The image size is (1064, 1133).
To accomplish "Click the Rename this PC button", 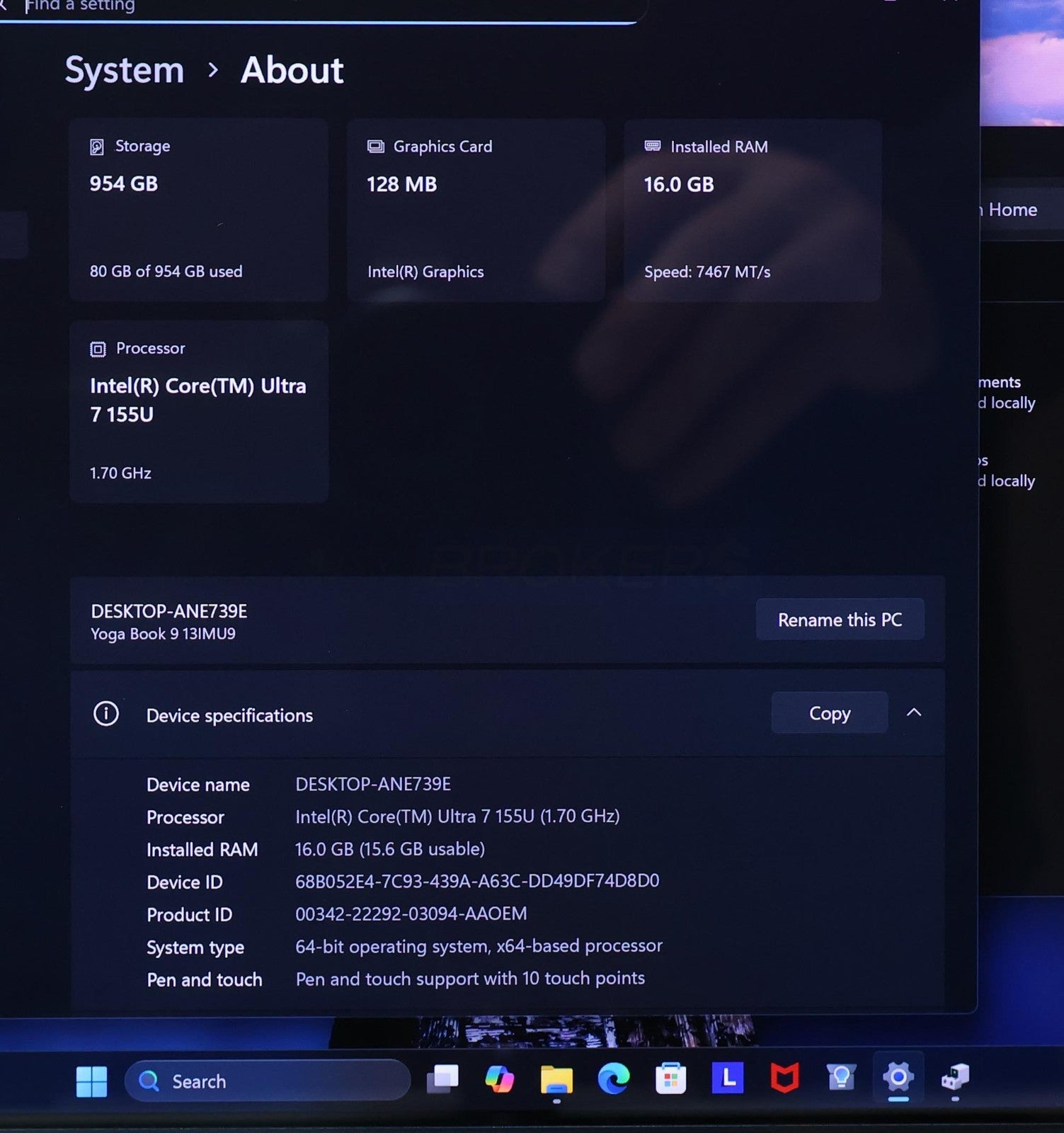I will coord(840,620).
